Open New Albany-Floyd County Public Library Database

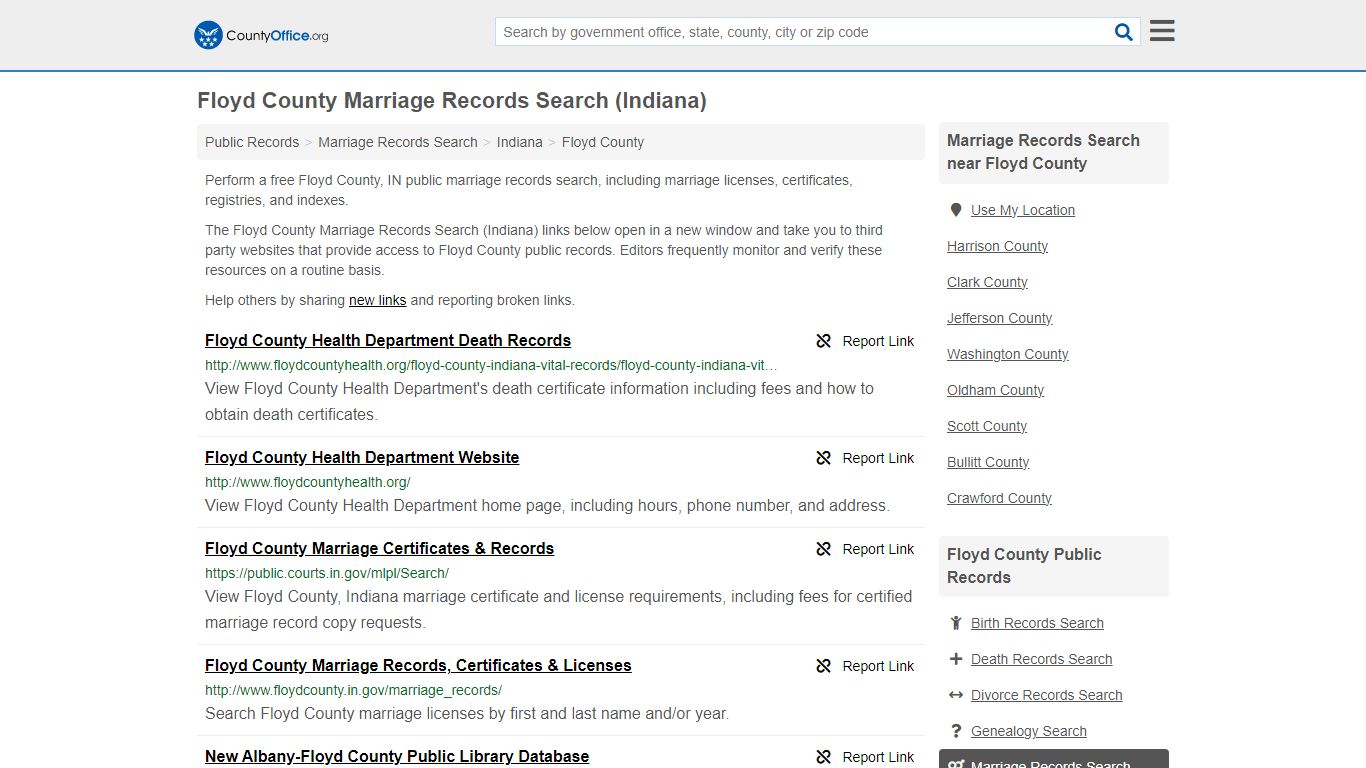click(x=397, y=757)
